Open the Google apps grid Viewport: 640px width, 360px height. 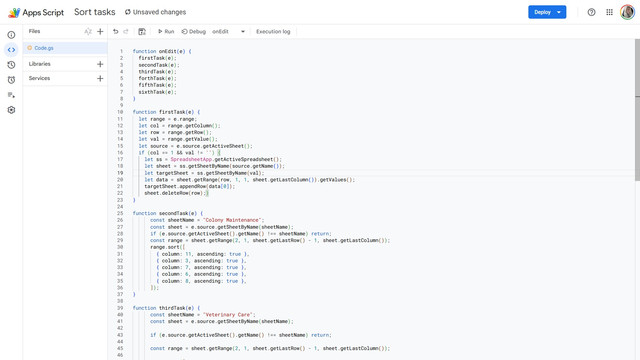click(609, 12)
